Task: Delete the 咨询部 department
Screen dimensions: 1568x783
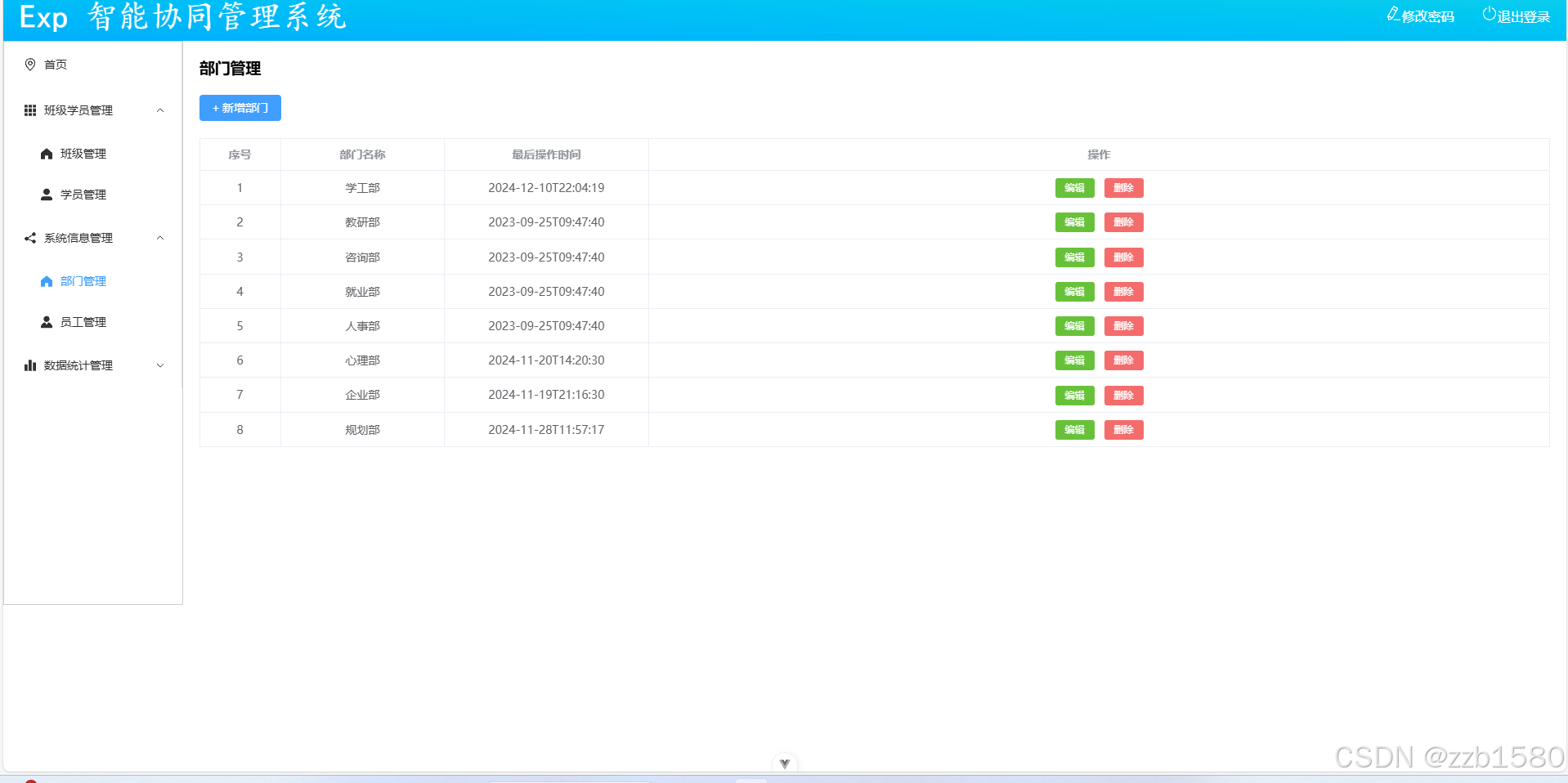Action: [x=1123, y=257]
